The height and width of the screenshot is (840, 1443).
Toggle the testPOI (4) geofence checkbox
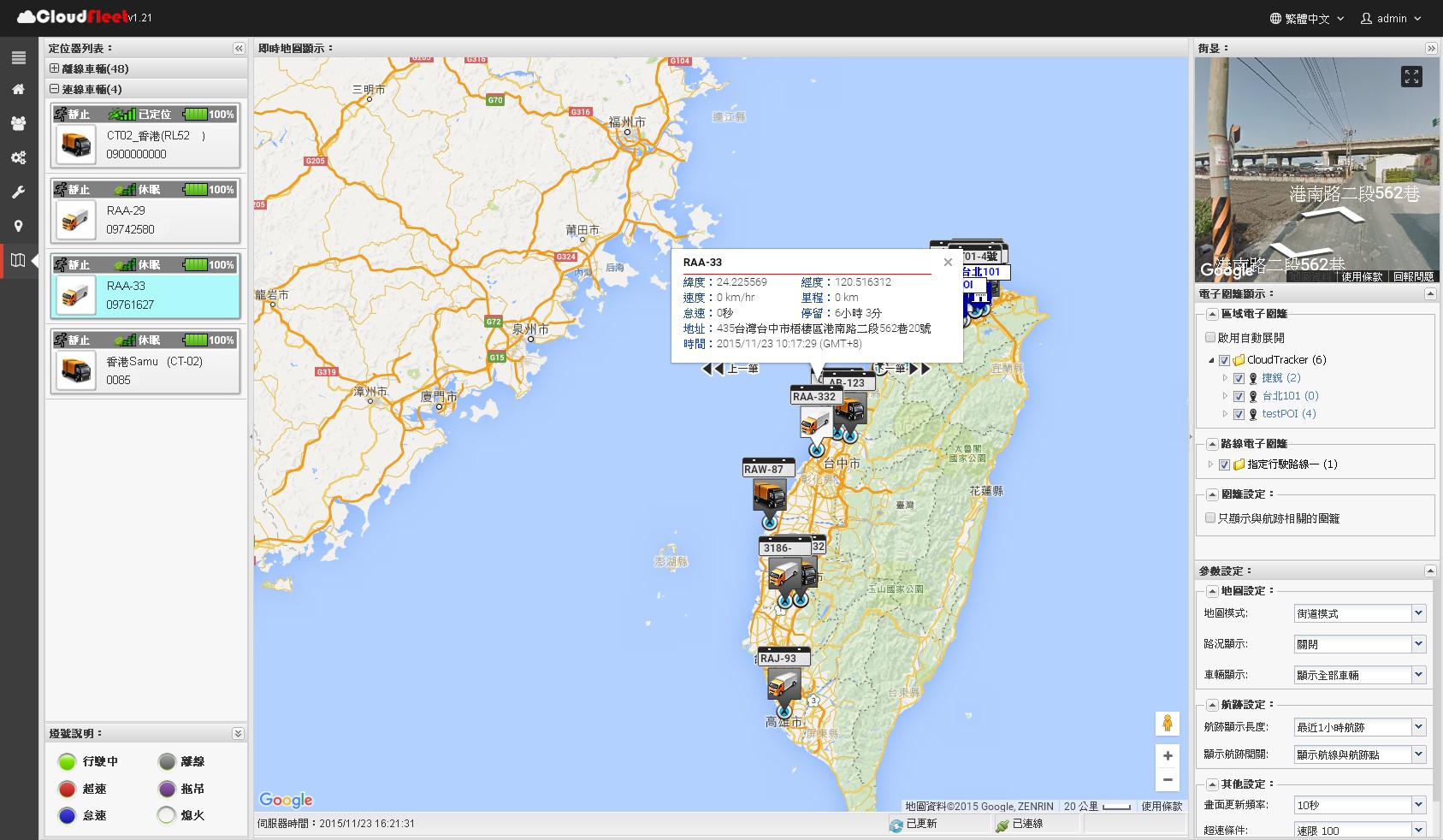(1239, 414)
